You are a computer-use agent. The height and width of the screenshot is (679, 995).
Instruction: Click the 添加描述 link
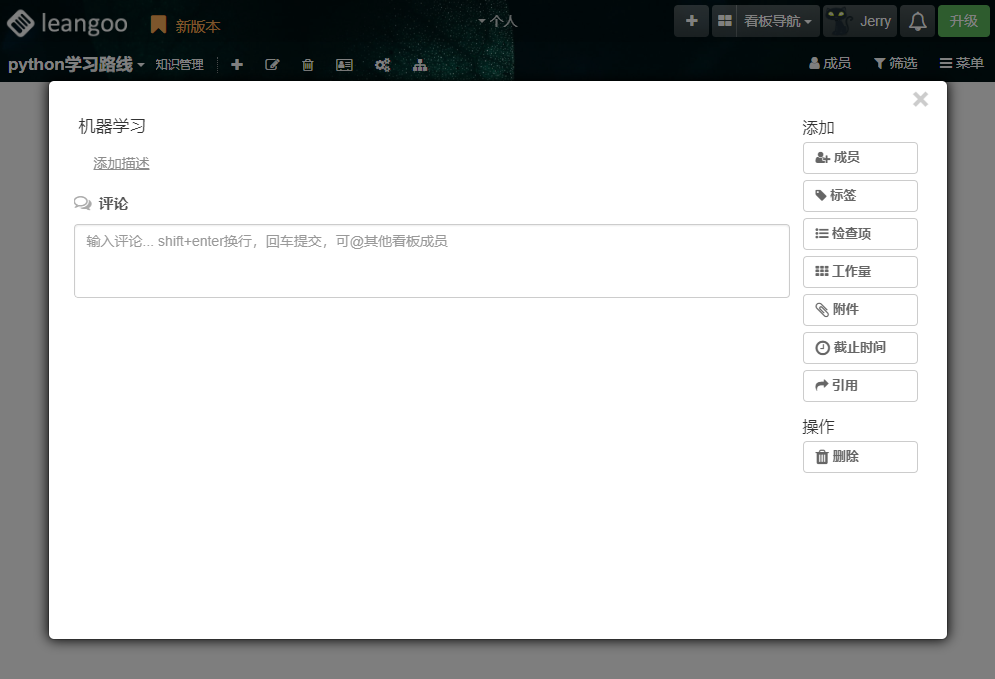point(121,163)
